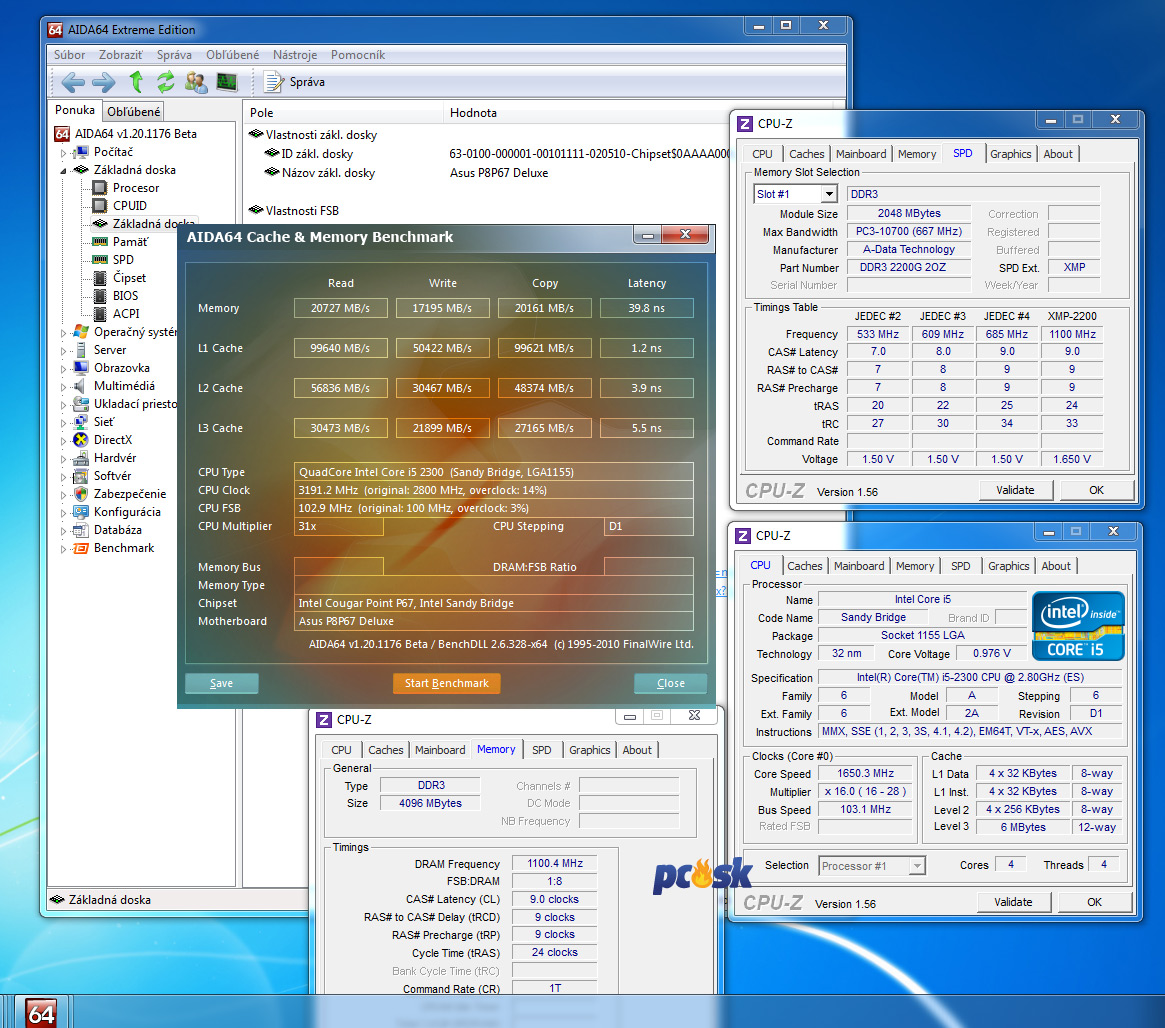Click the Obrazovka monitor icon
Image resolution: width=1165 pixels, height=1028 pixels.
coord(81,368)
